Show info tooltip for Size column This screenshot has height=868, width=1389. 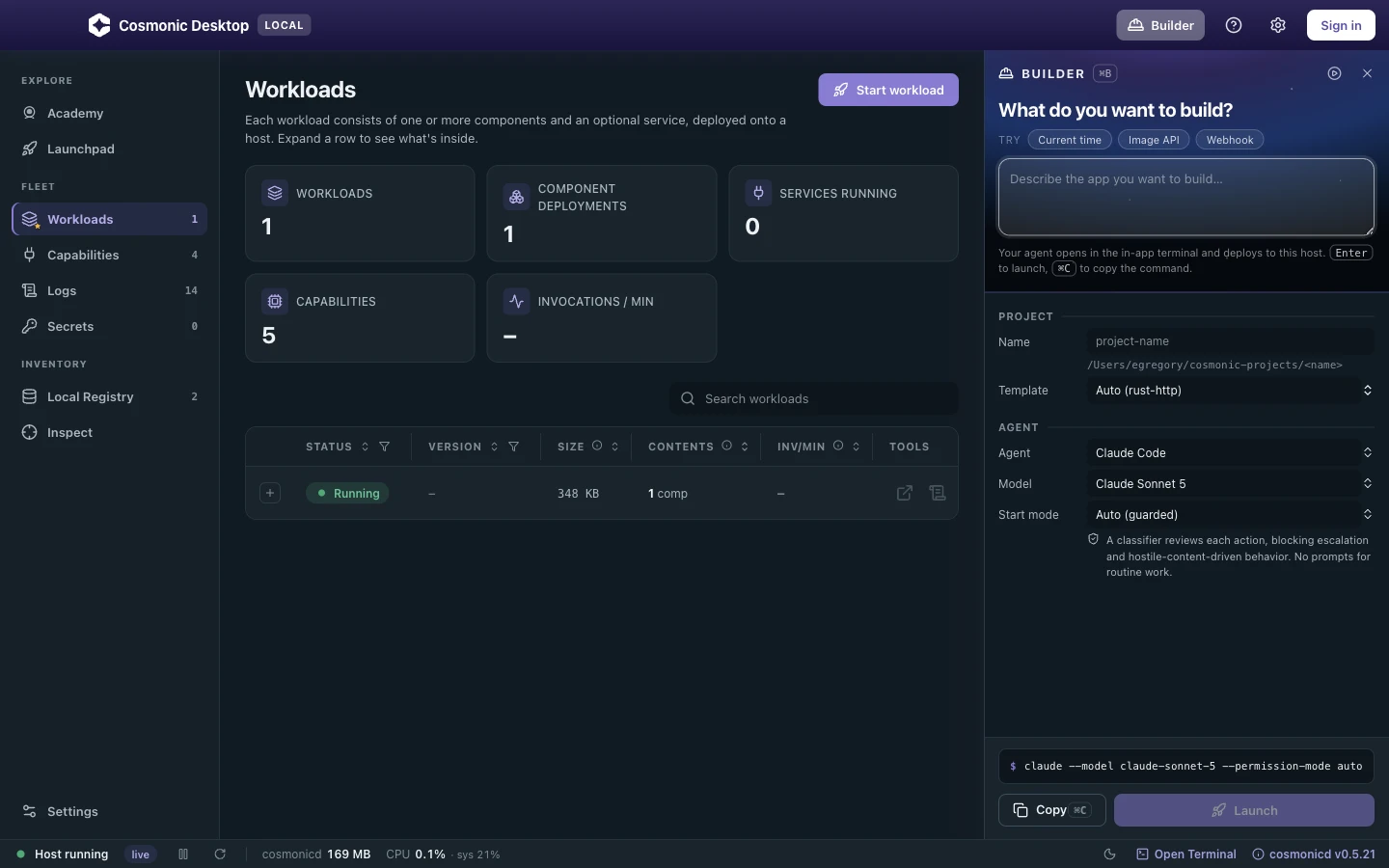point(597,446)
